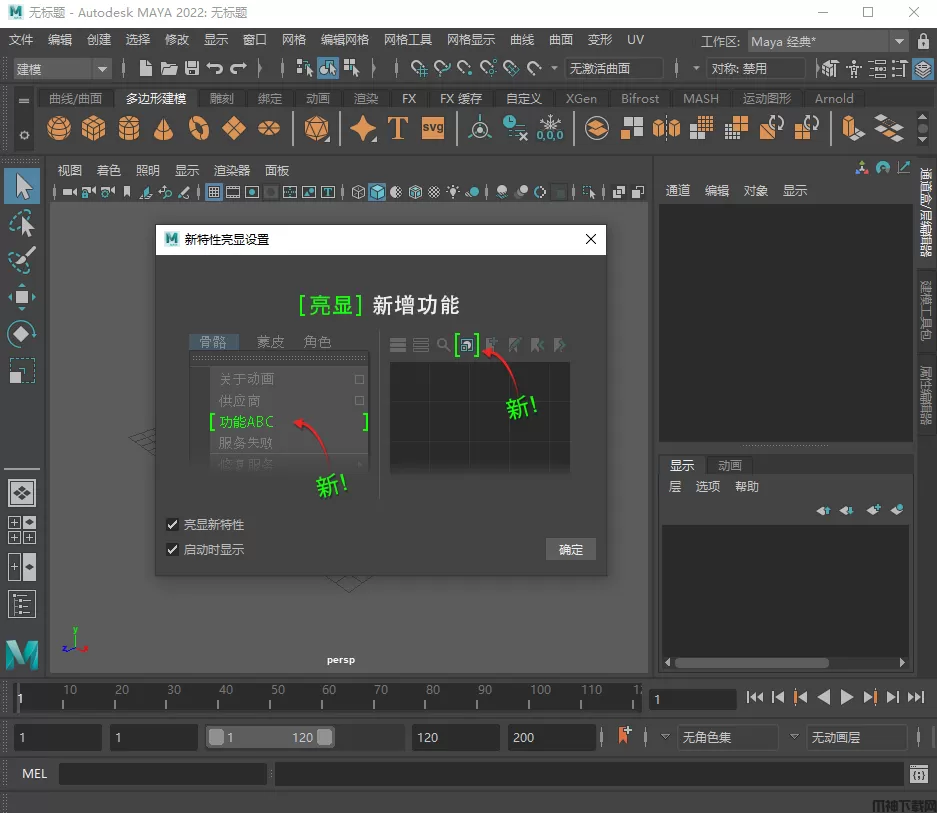Viewport: 937px width, 813px height.
Task: Activate the Rotate tool in toolbox
Action: (x=22, y=334)
